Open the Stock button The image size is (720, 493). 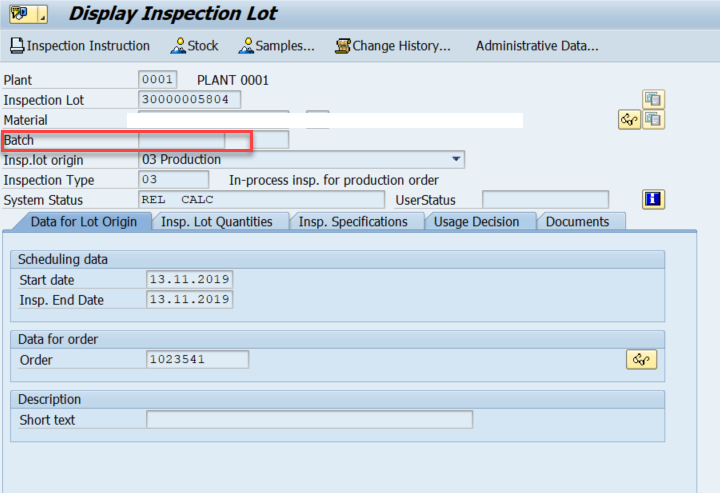click(194, 45)
